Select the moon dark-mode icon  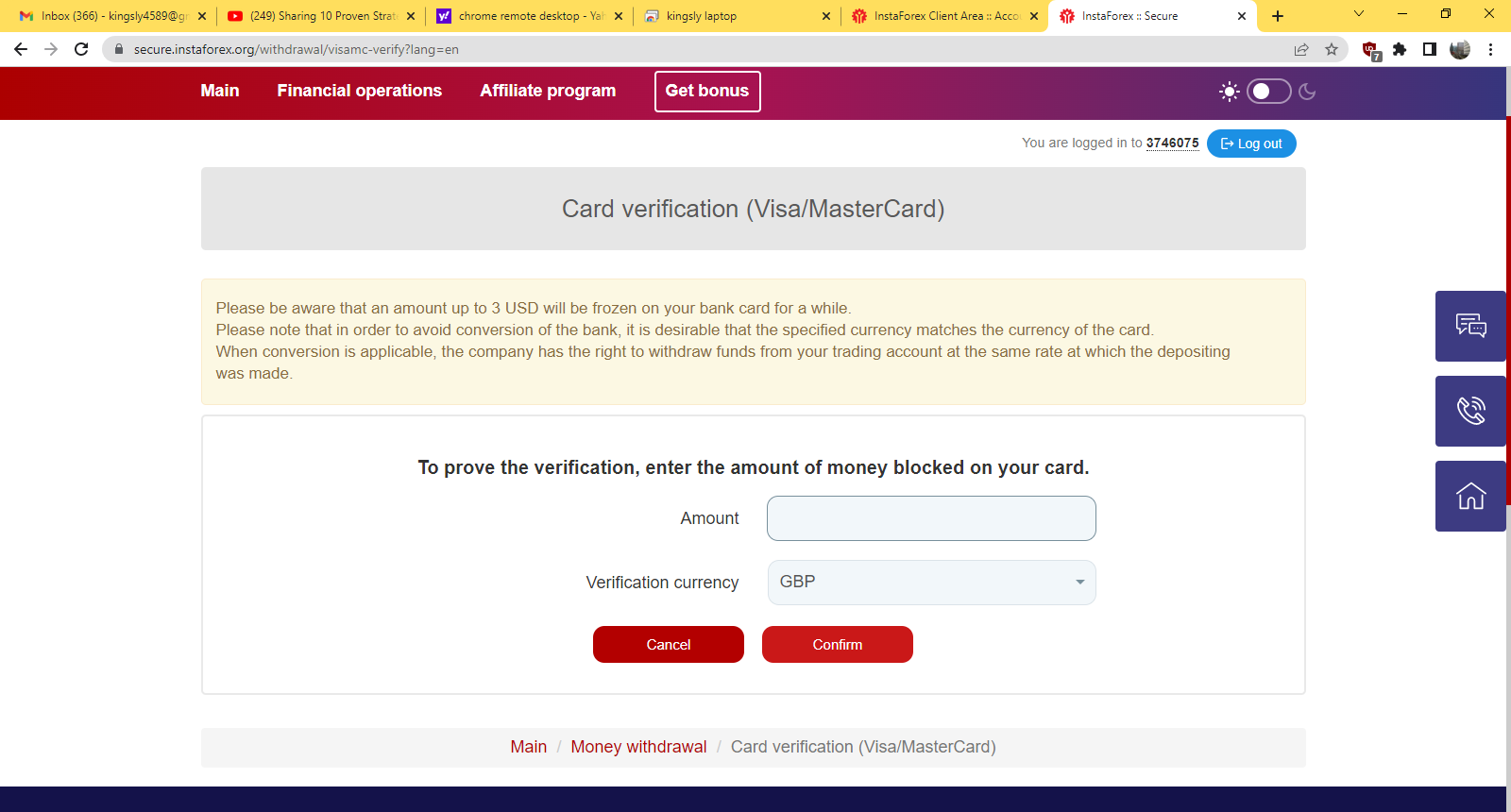point(1308,92)
